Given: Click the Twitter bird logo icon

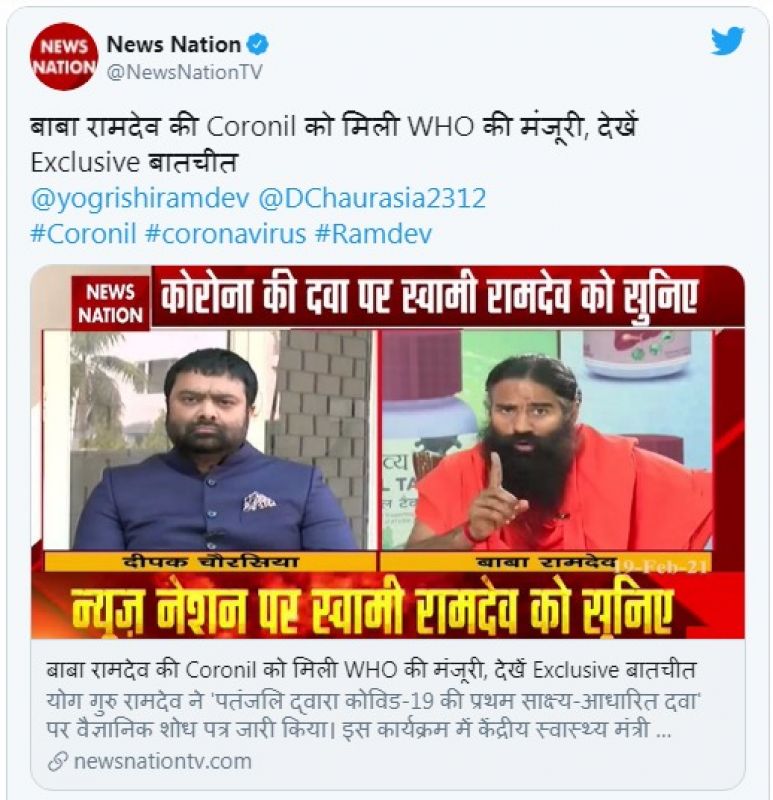Looking at the screenshot, I should coord(727,40).
